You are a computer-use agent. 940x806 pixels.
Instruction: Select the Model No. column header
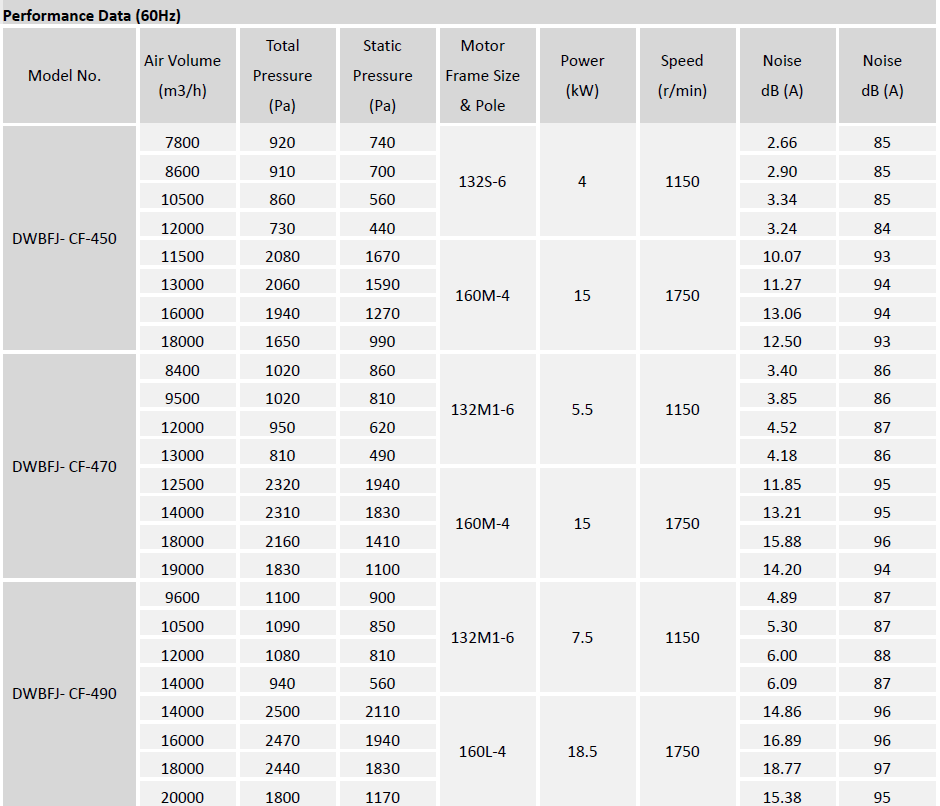tap(65, 76)
